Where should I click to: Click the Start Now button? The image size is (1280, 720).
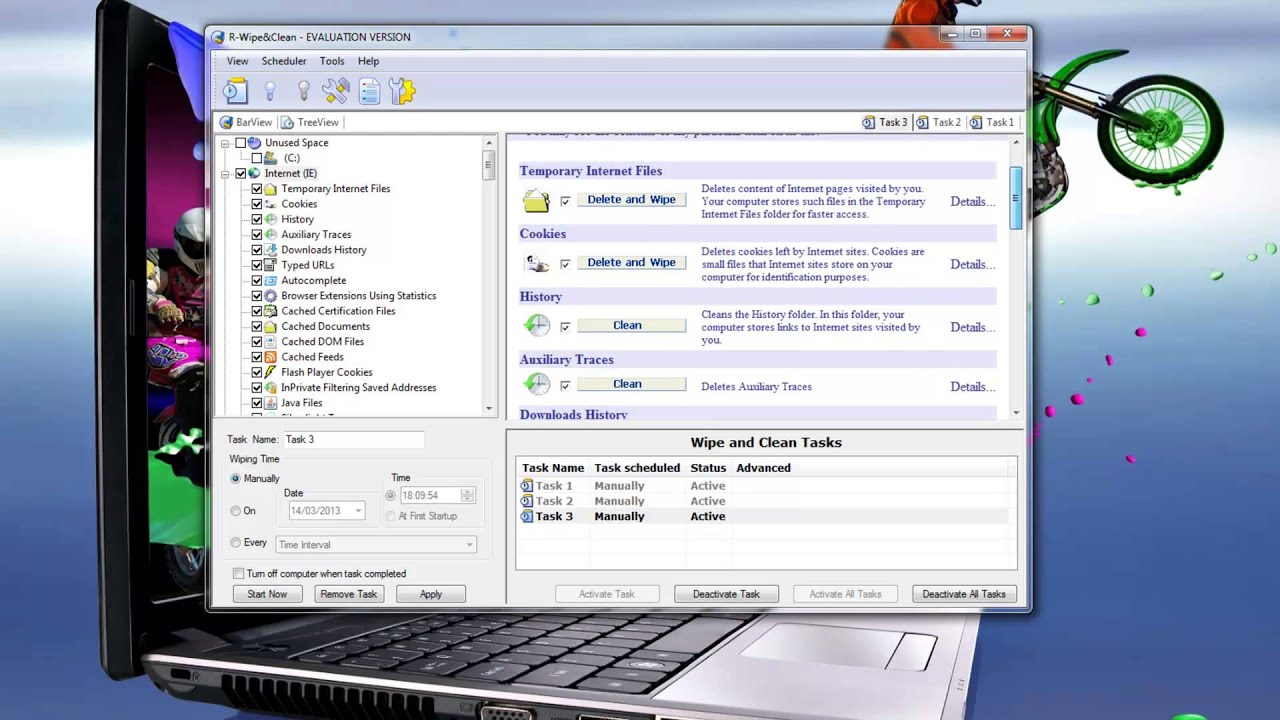tap(267, 594)
